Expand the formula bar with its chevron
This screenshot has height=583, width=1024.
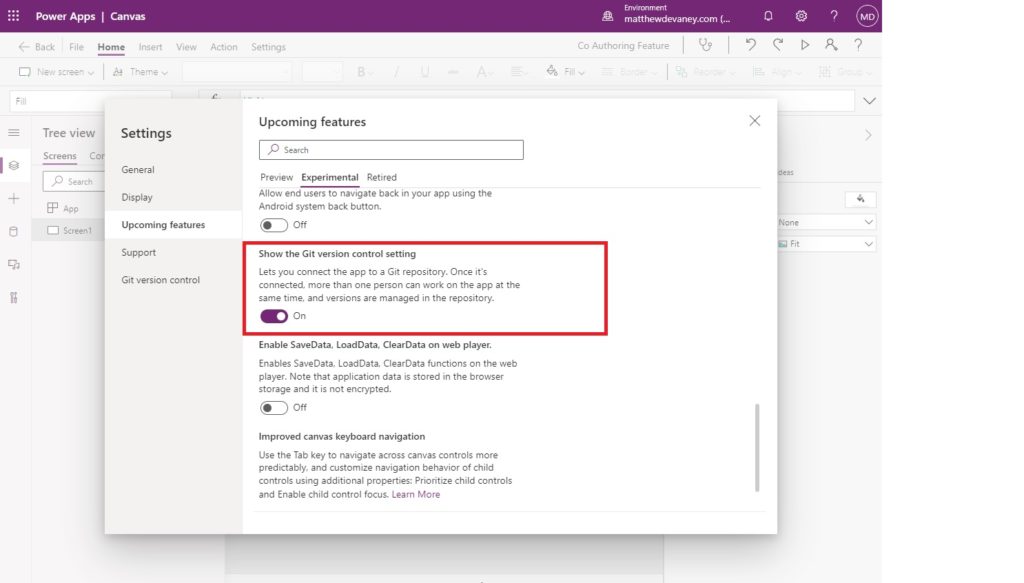tap(869, 100)
